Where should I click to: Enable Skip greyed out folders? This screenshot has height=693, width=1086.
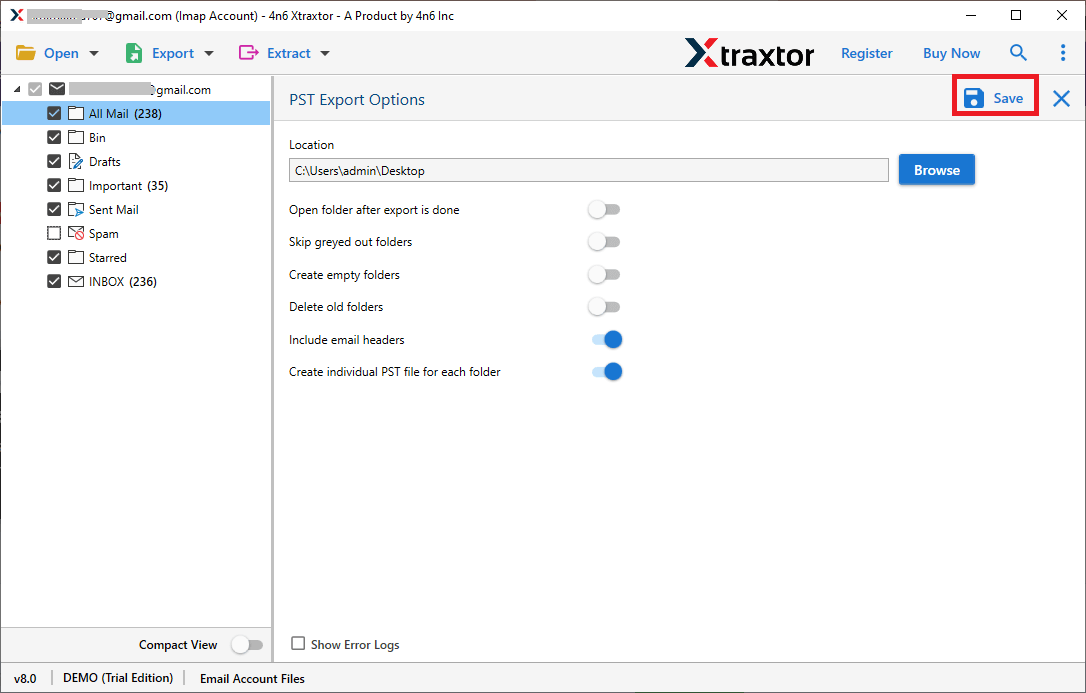604,241
